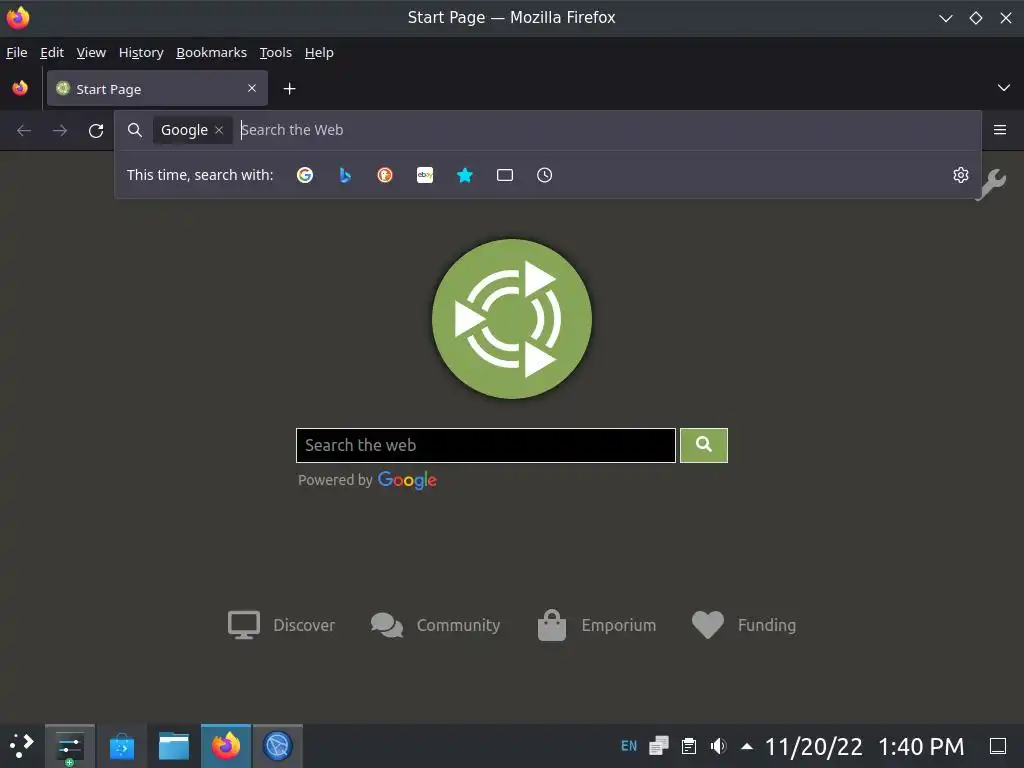Open the Help menu
The image size is (1024, 768).
pos(319,52)
